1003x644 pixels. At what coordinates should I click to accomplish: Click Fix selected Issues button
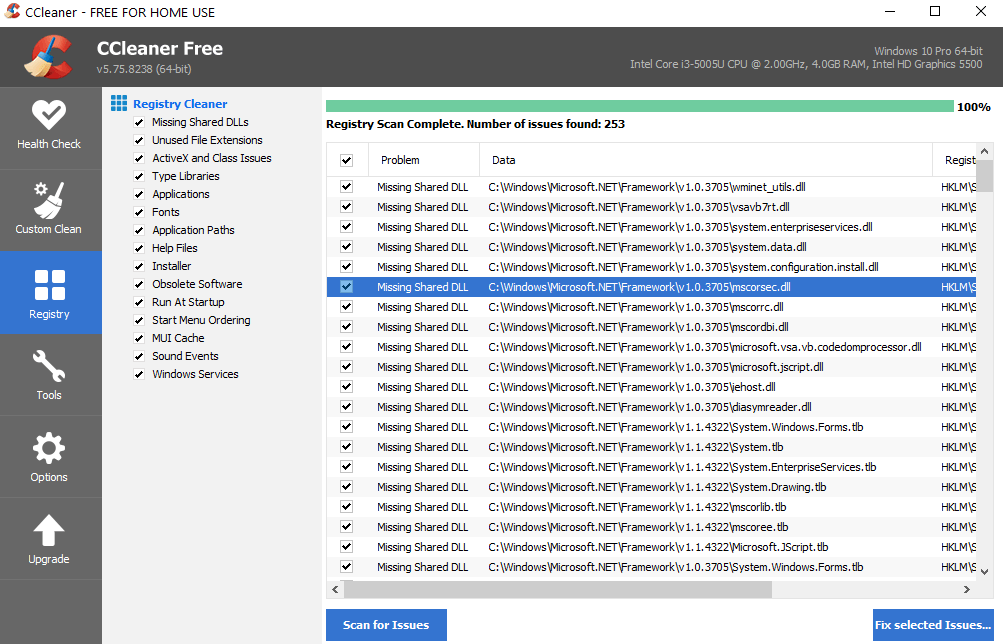pyautogui.click(x=933, y=625)
